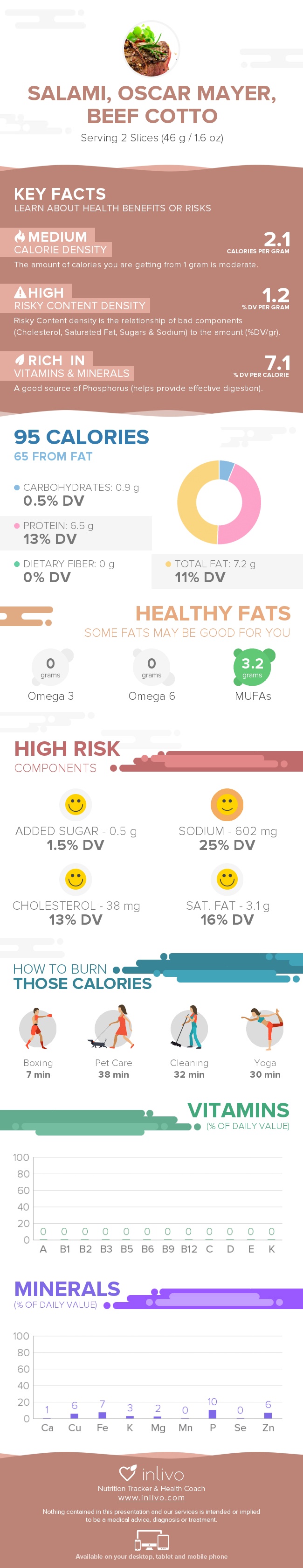Click the orange-ringed smiley above Sodium
Viewport: 303px width, 1568px height.
(x=227, y=804)
